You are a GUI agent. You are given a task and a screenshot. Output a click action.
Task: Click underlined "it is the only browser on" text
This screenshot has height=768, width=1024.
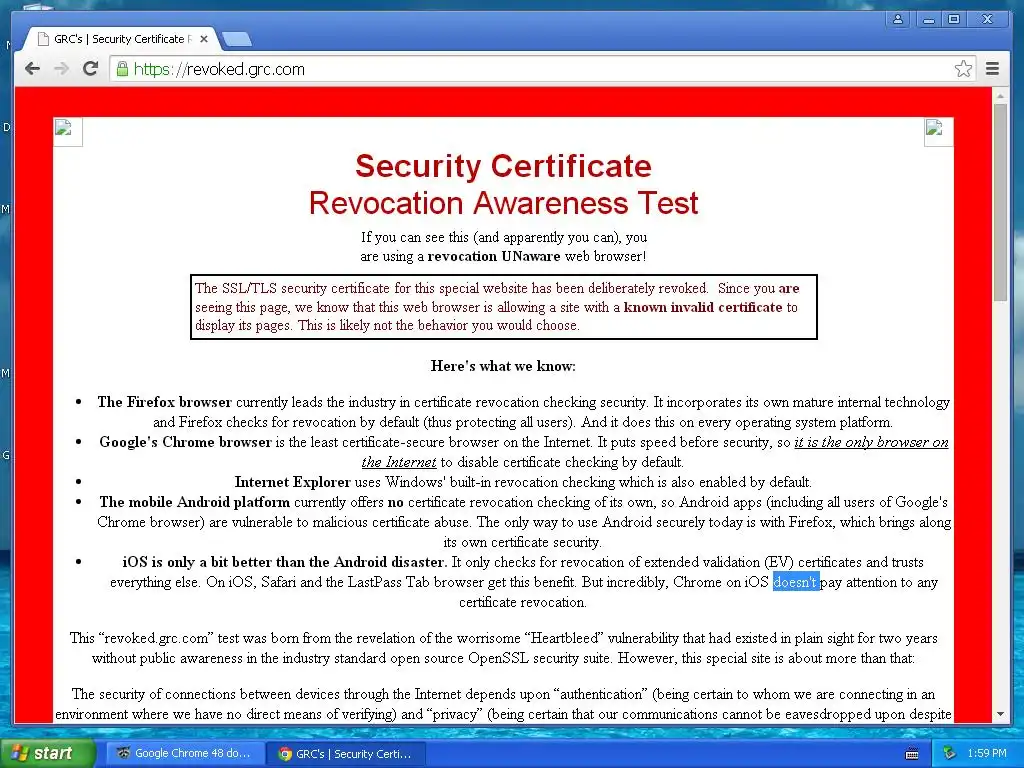click(871, 442)
